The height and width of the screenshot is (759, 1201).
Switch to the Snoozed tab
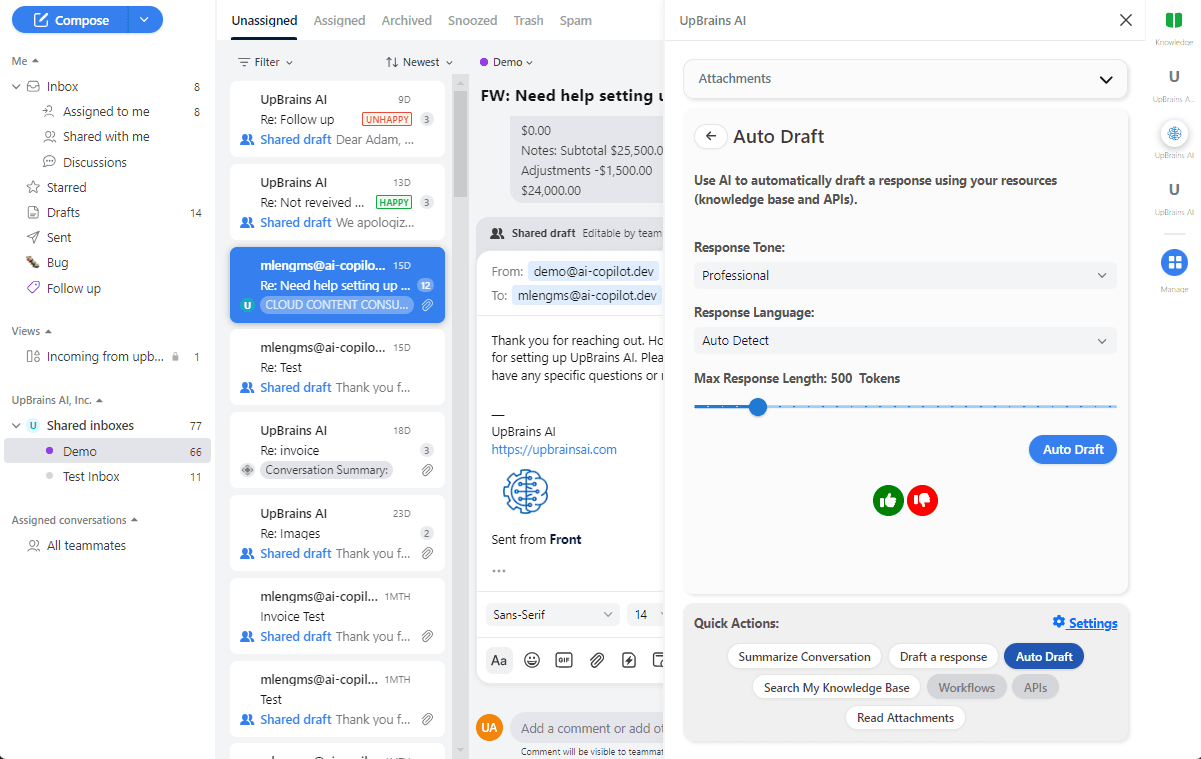click(x=473, y=20)
